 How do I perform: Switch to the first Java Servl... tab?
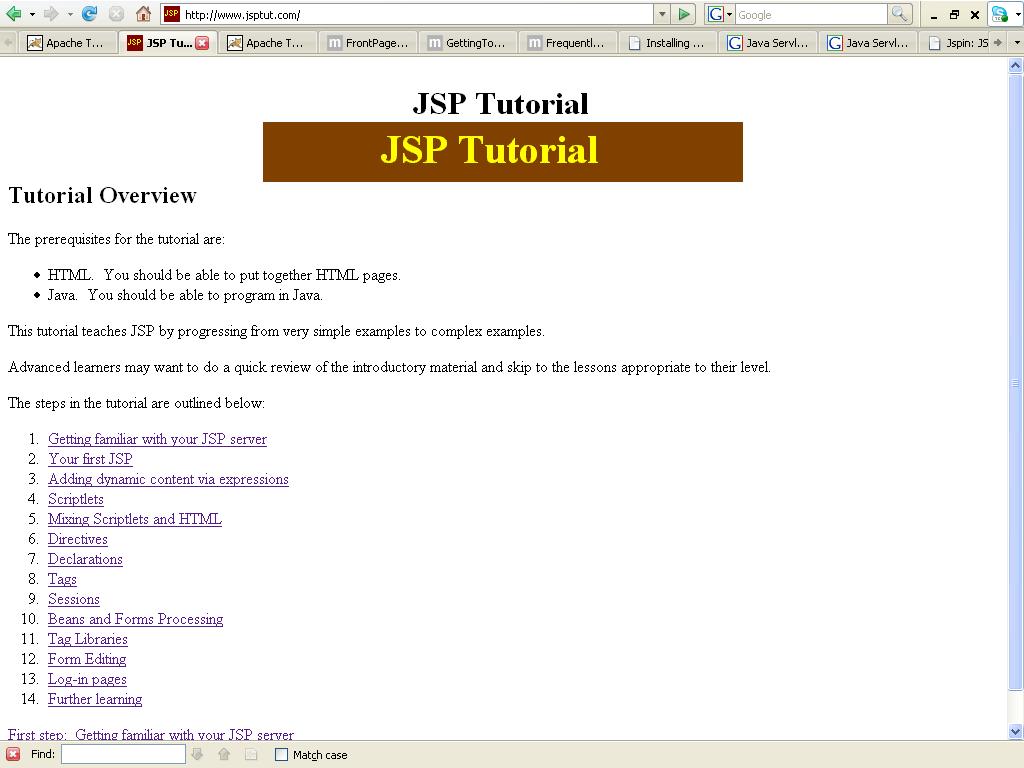[769, 43]
